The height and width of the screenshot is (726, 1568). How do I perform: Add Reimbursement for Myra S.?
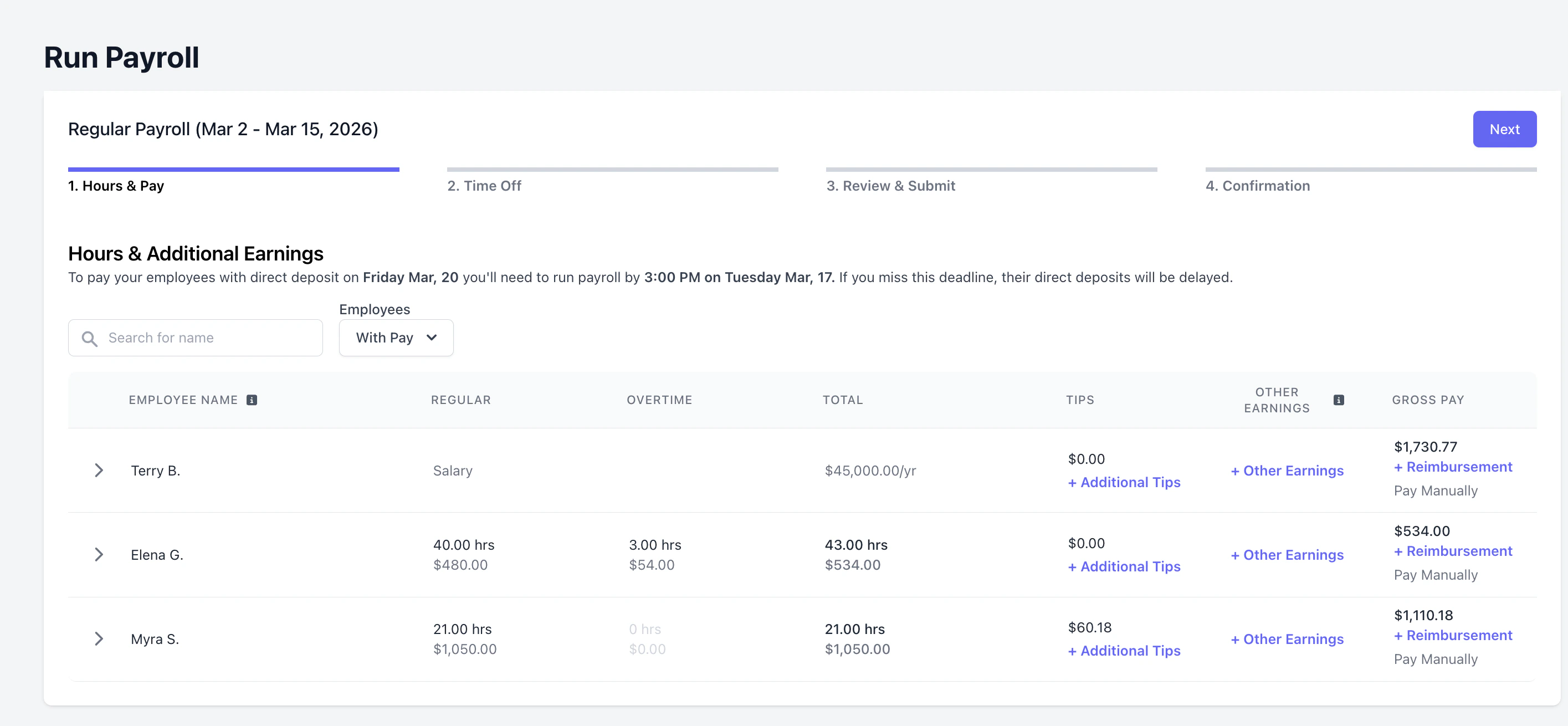(1453, 635)
